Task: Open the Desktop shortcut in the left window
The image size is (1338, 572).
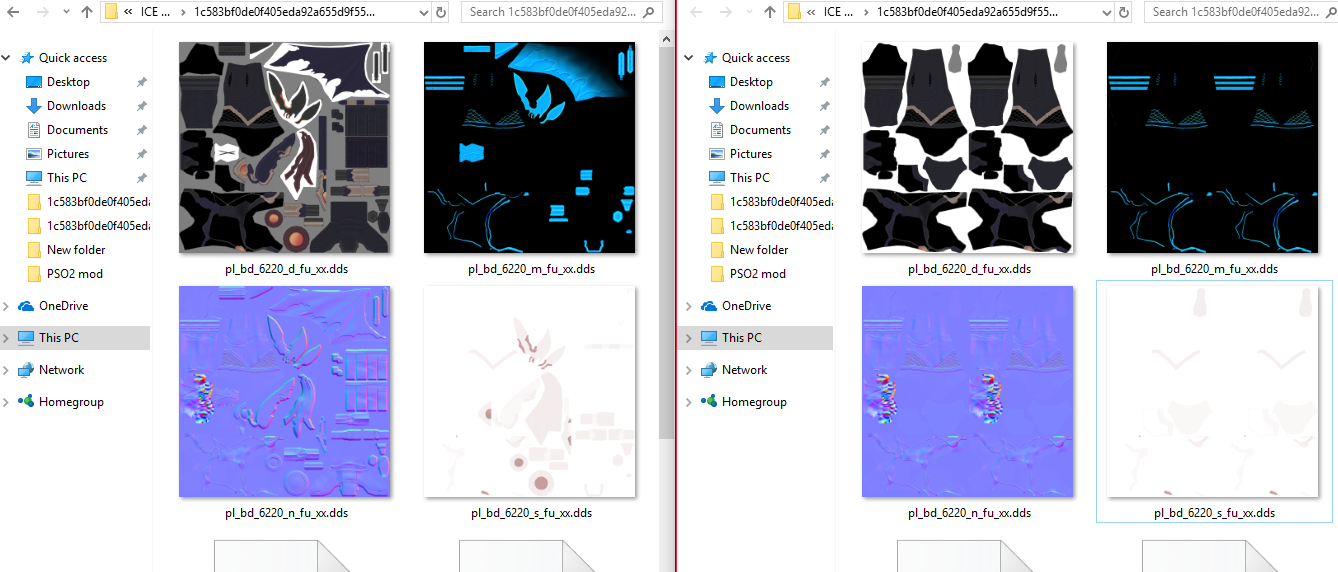Action: pos(68,82)
